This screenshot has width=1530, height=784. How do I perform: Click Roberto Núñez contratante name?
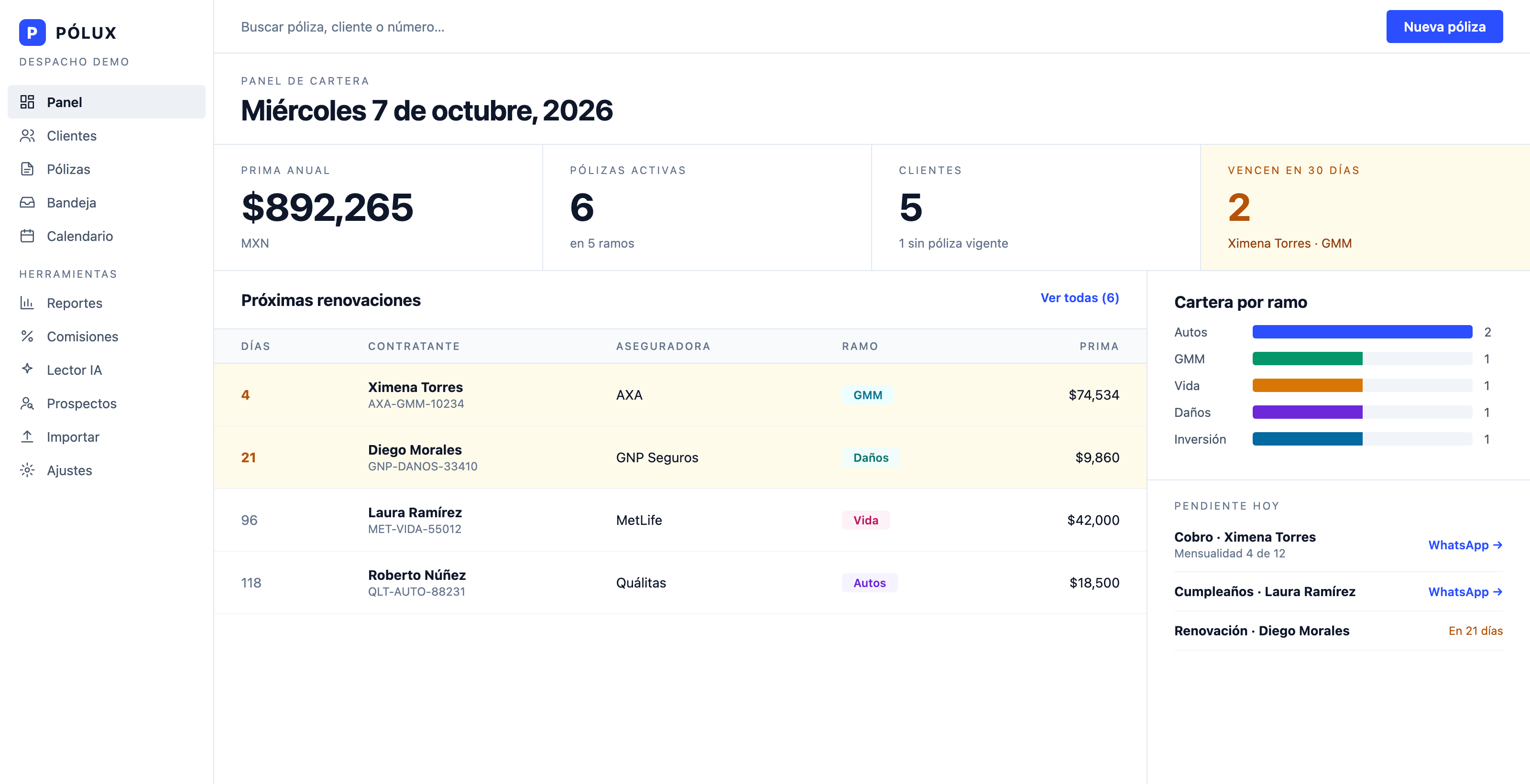click(x=417, y=575)
